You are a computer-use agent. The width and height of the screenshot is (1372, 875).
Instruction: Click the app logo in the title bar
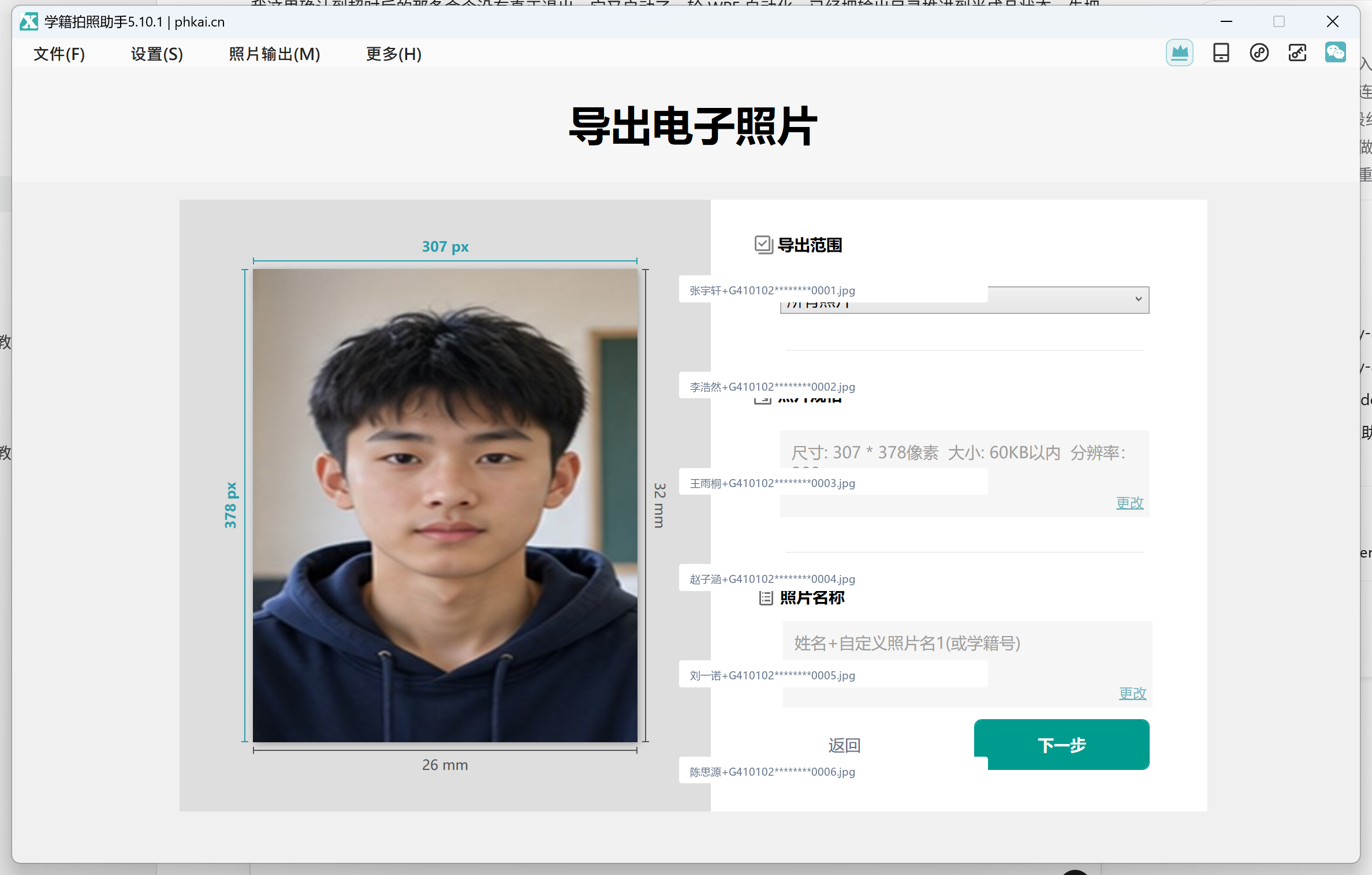pyautogui.click(x=28, y=22)
